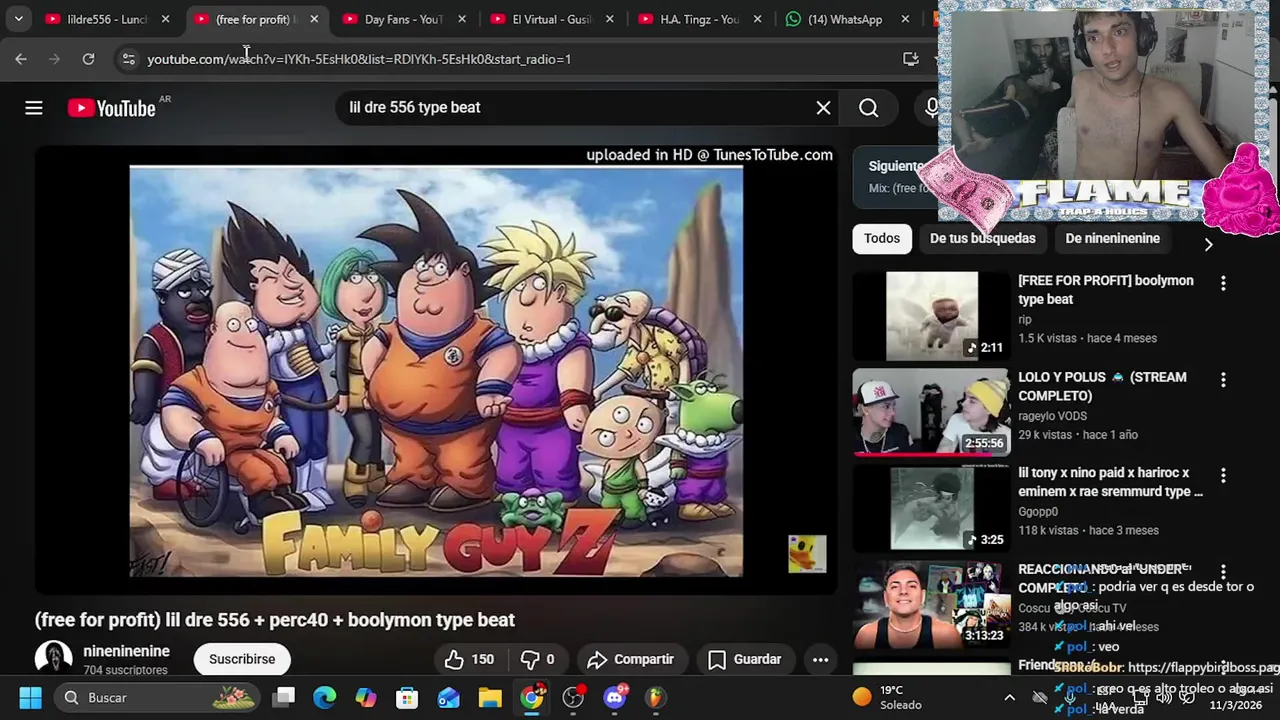
Task: Reload the page with the refresh icon
Action: coord(88,59)
